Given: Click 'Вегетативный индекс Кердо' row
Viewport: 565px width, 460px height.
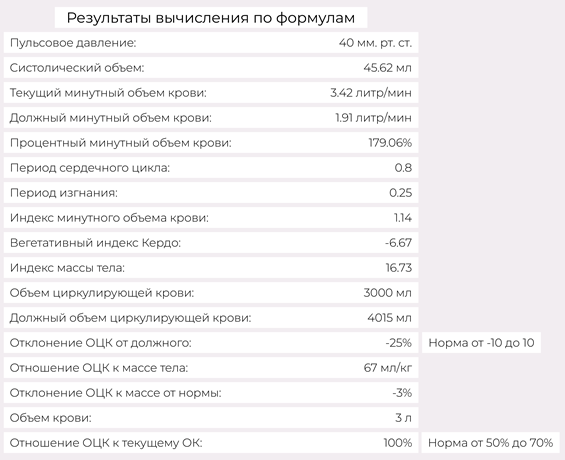Looking at the screenshot, I should 211,243.
